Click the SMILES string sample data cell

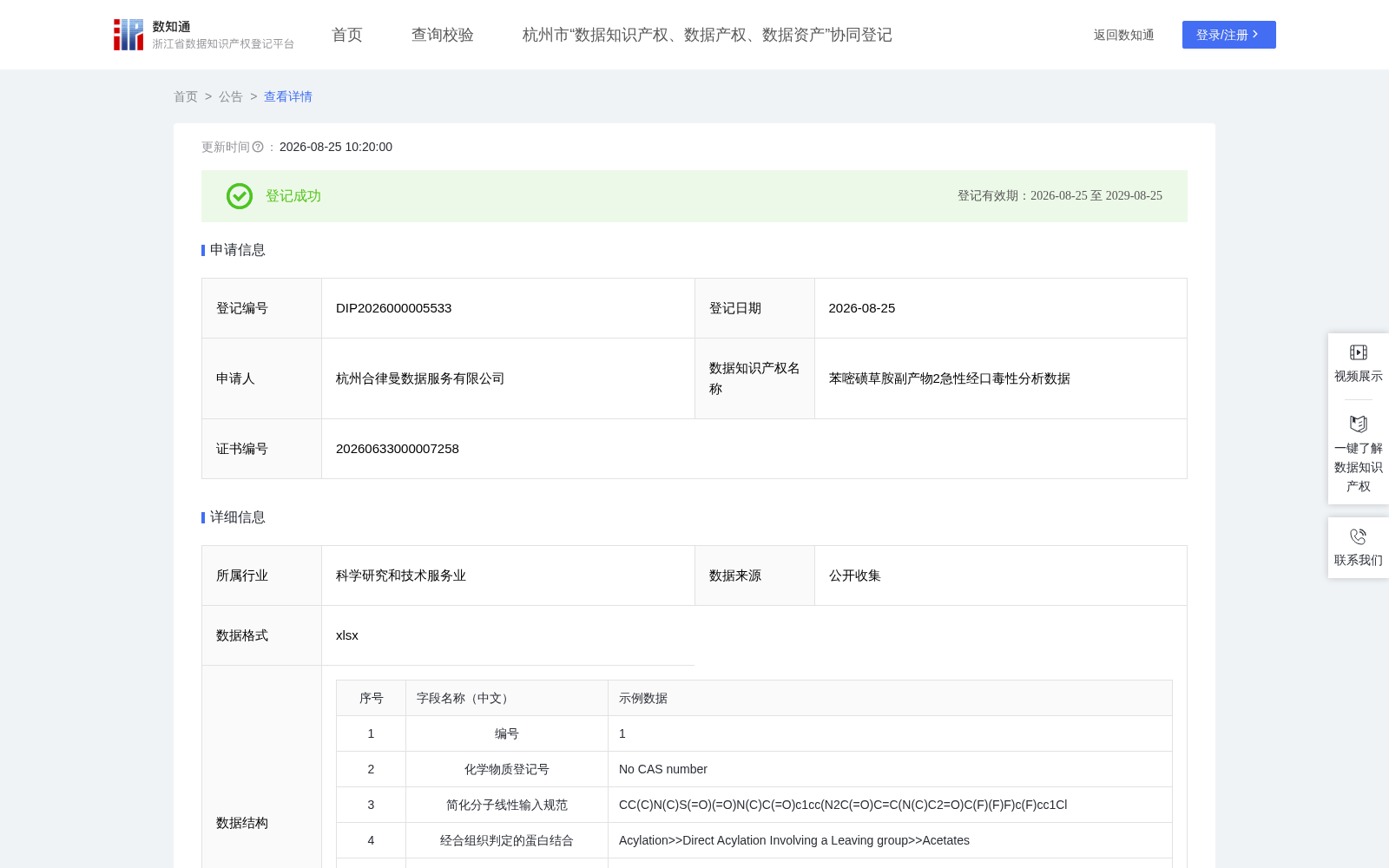(891, 805)
